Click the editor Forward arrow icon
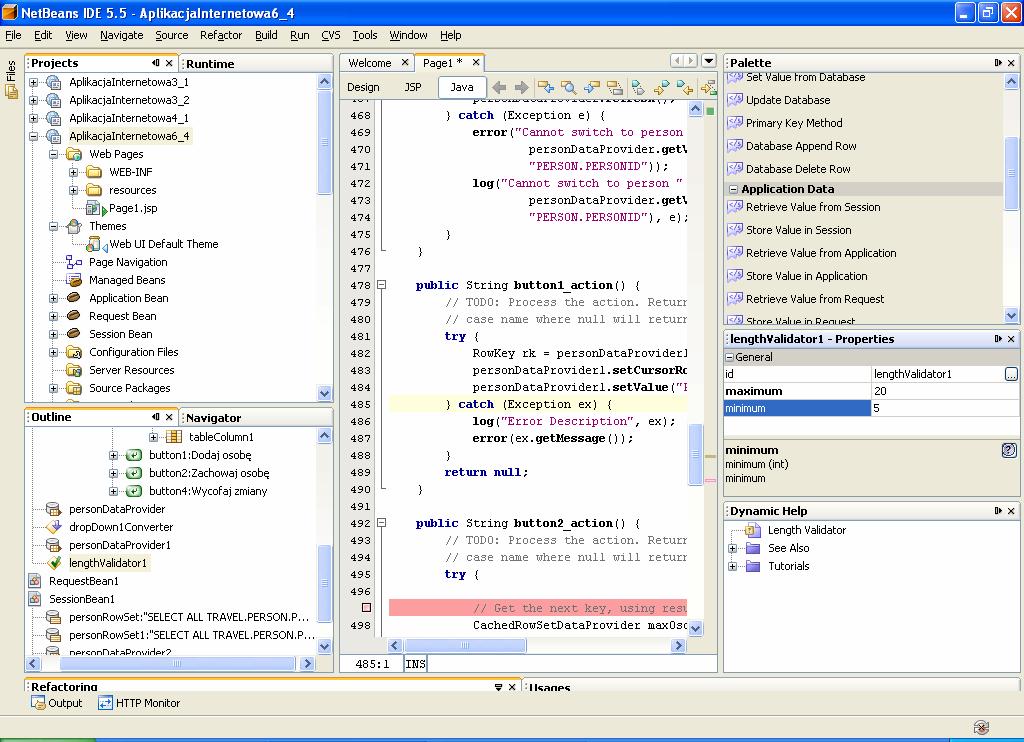 [x=521, y=87]
